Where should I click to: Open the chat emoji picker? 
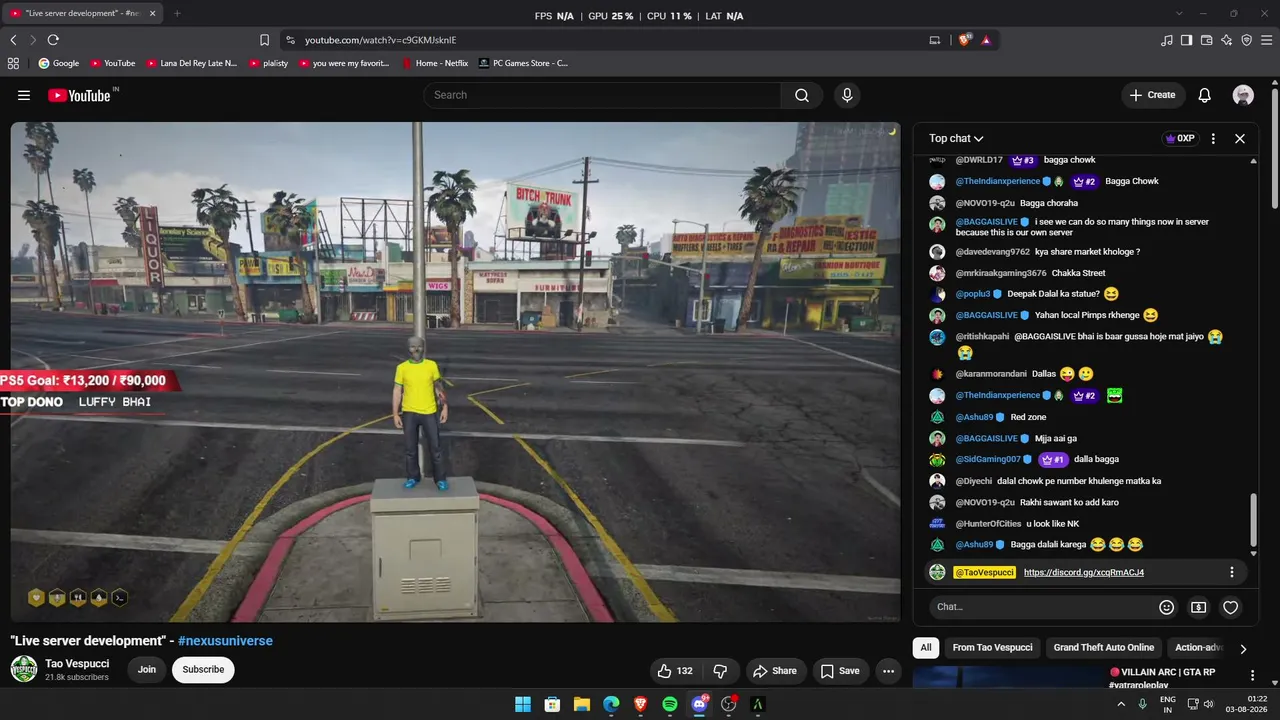click(1166, 607)
